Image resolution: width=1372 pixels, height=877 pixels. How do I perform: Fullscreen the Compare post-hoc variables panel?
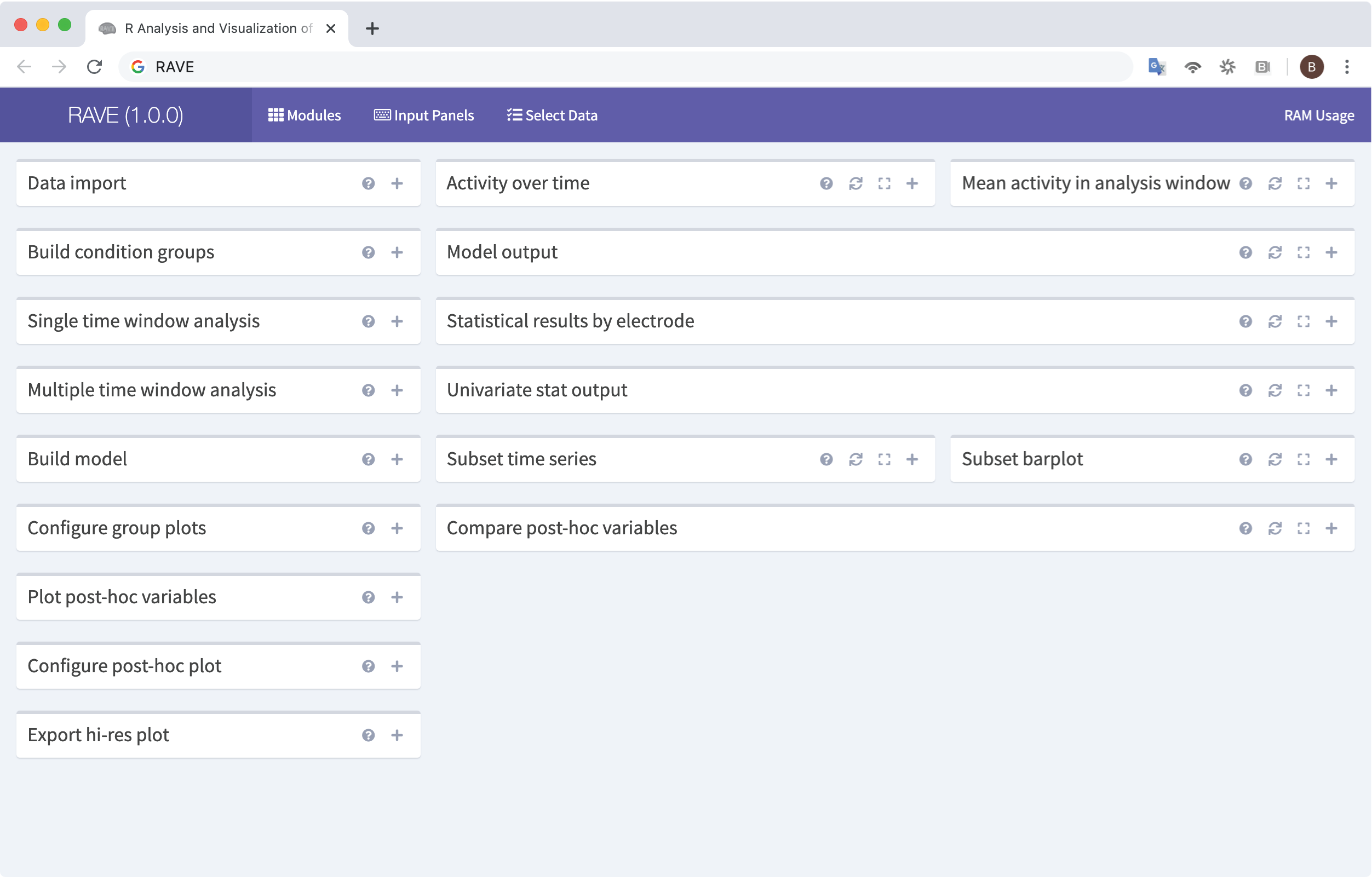point(1303,528)
